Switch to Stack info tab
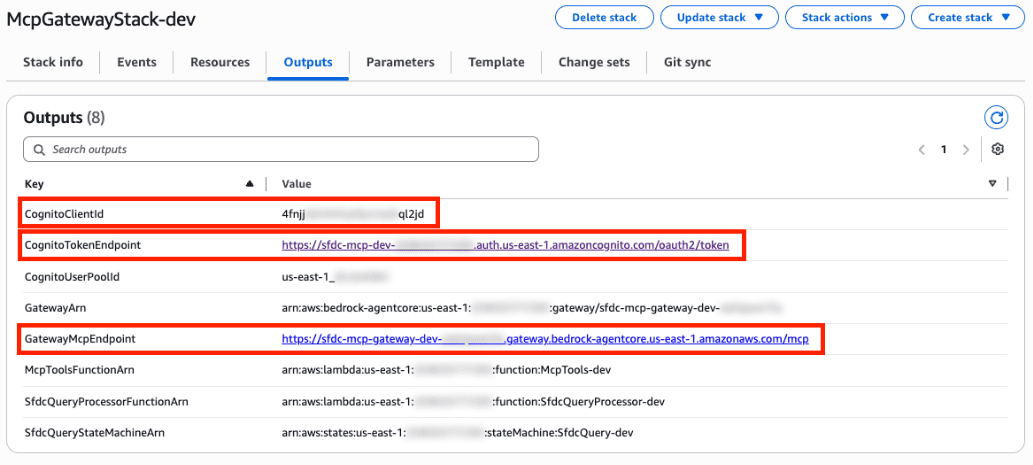The height and width of the screenshot is (465, 1033). 53,63
